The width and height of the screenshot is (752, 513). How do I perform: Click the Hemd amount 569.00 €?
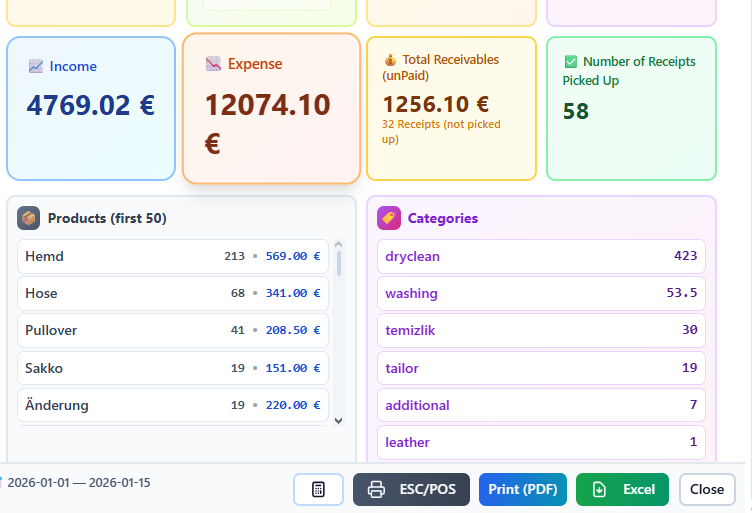[293, 256]
